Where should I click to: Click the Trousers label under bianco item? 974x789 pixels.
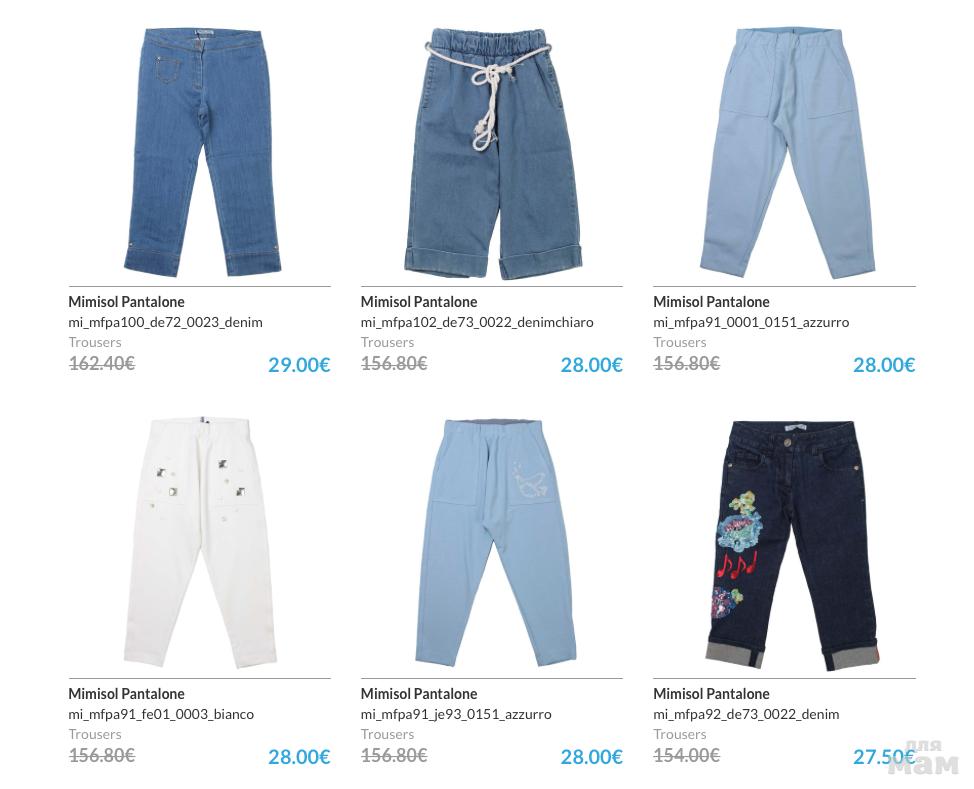click(94, 734)
